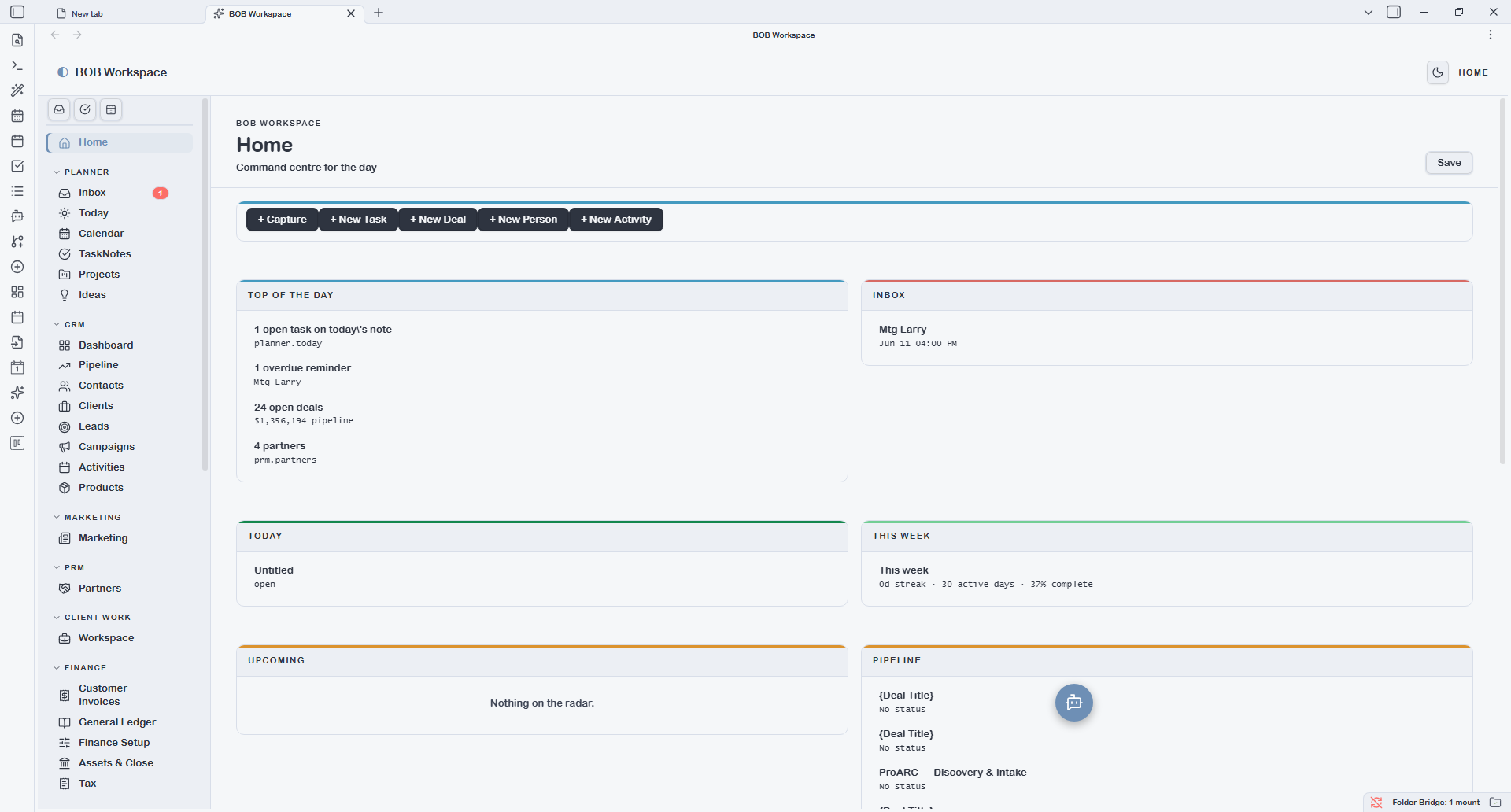This screenshot has width=1511, height=812.
Task: Add a new tab with plus button
Action: [x=379, y=13]
